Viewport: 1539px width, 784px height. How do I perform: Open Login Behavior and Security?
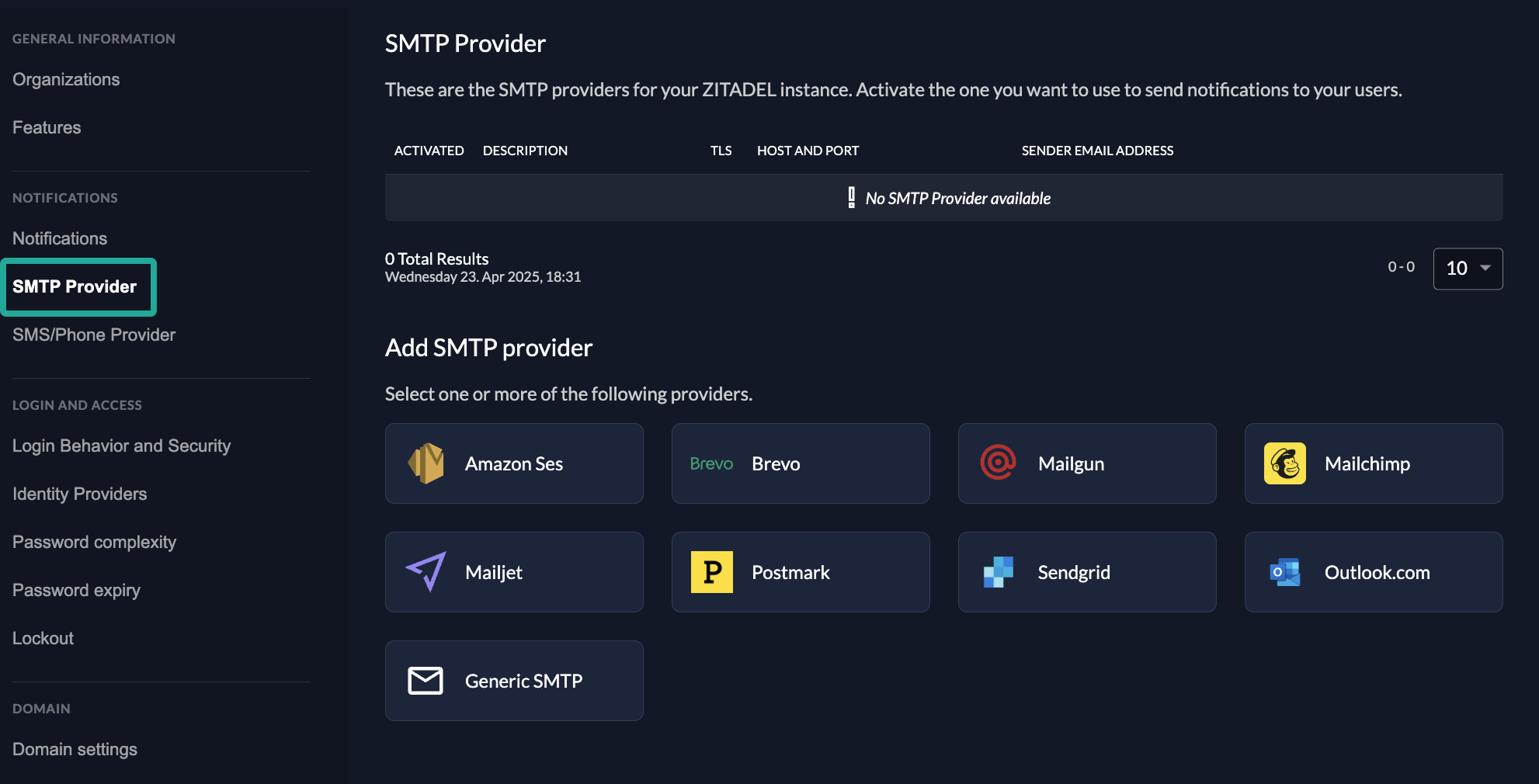tap(122, 446)
